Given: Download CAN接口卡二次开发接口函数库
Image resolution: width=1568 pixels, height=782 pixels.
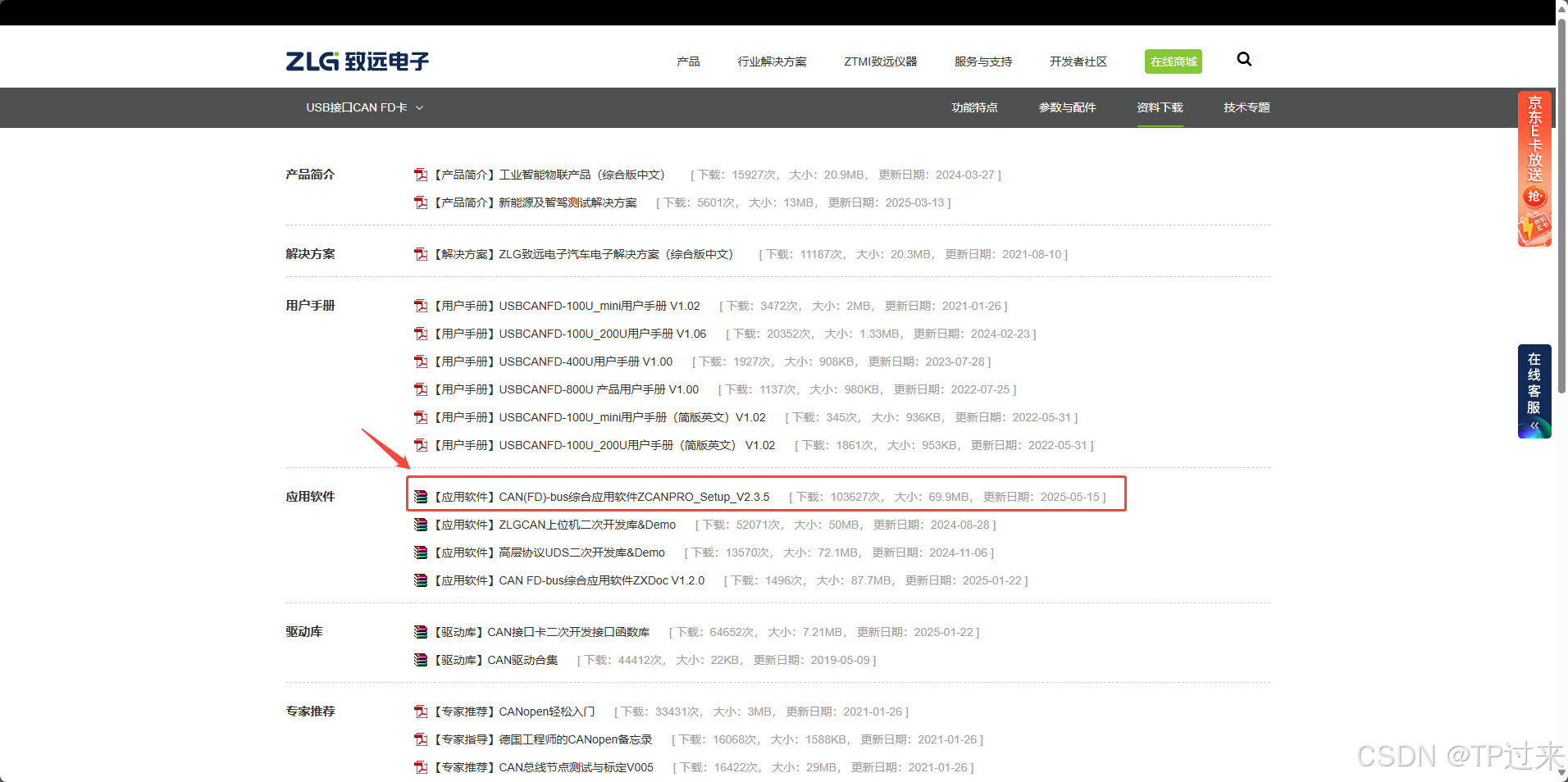Looking at the screenshot, I should coord(541,632).
